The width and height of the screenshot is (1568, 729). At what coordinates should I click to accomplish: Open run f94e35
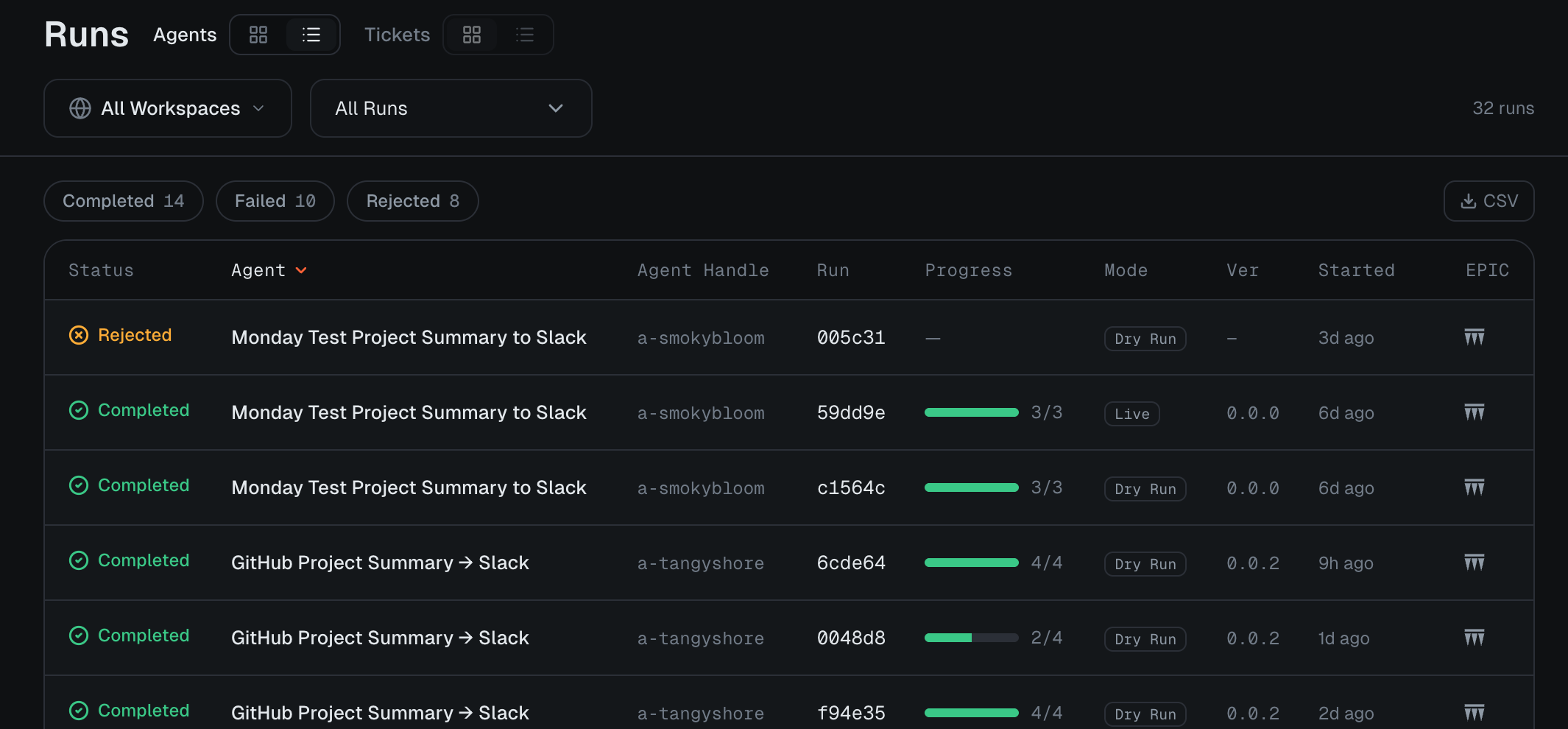[x=851, y=713]
